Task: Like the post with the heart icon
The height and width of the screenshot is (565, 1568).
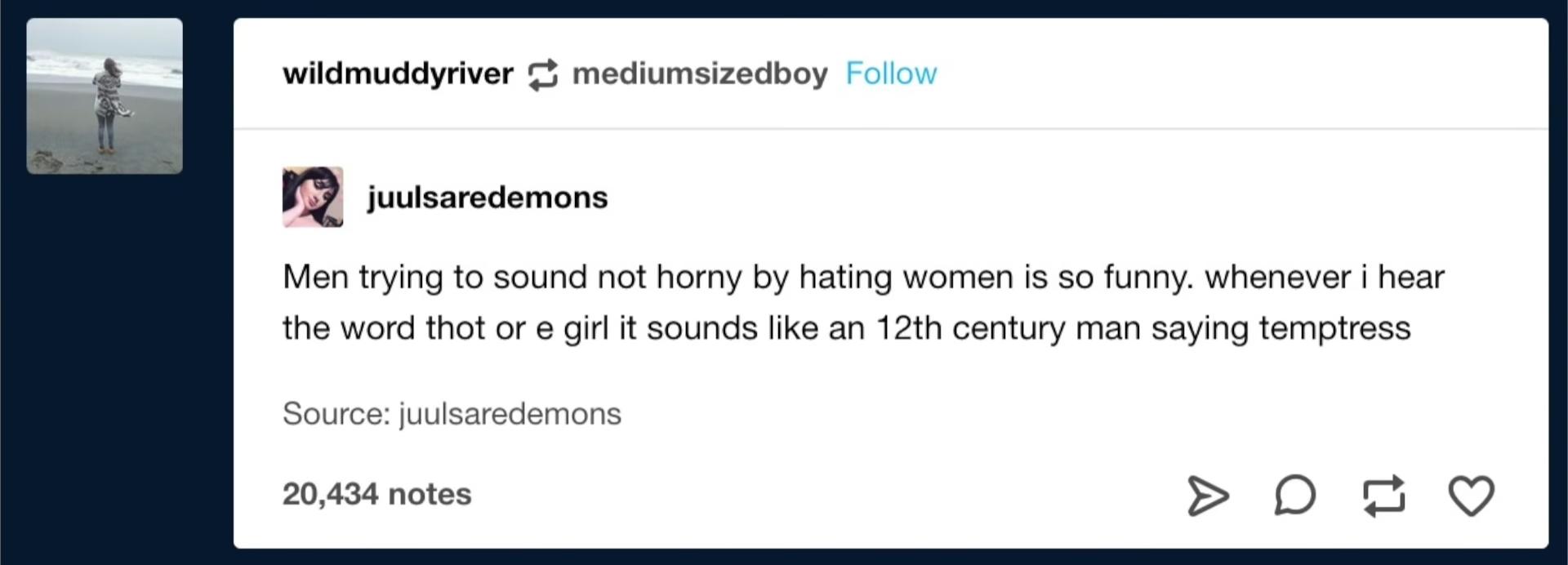Action: (x=1470, y=495)
